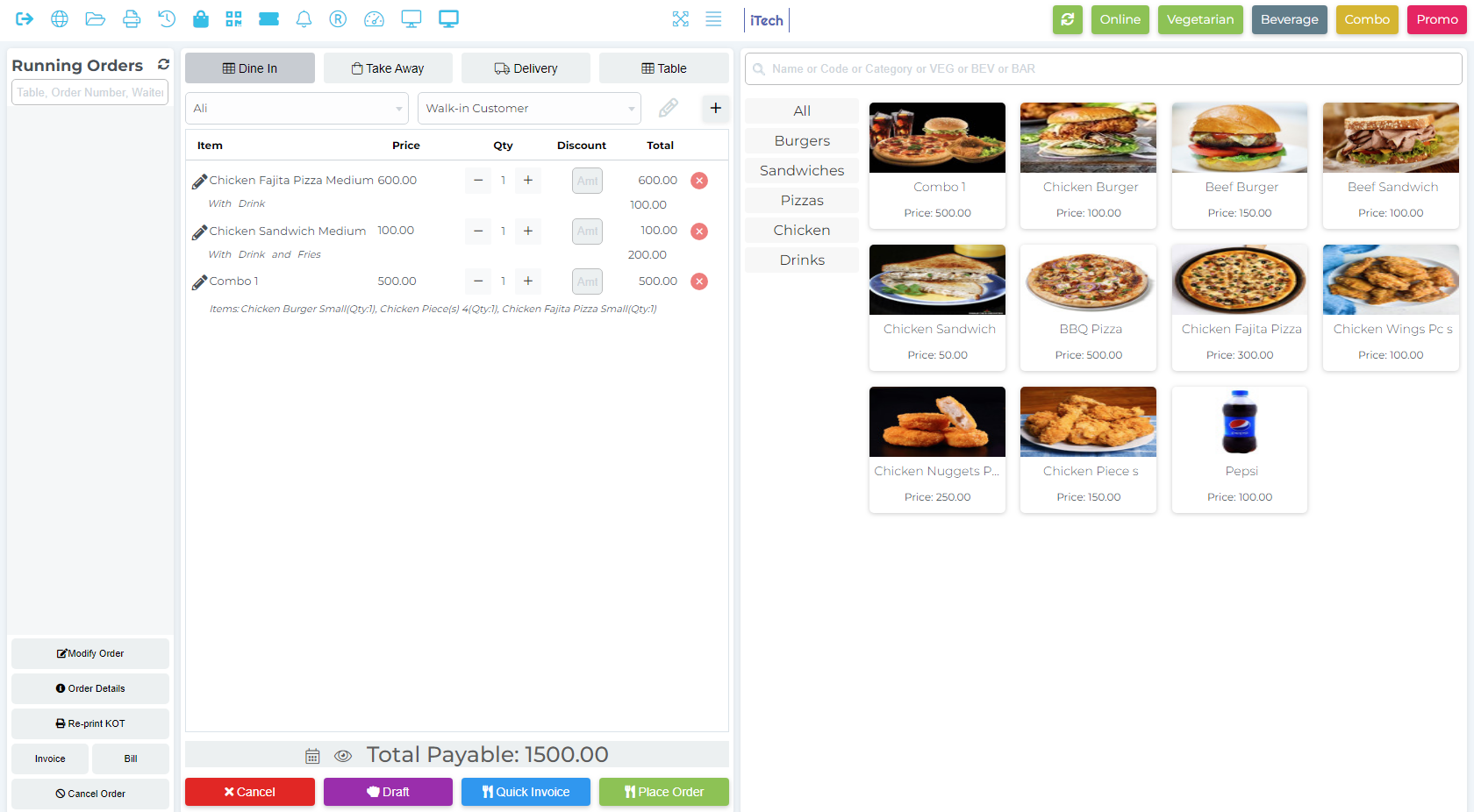
Task: Click the fullscreen expand icon
Action: click(x=680, y=19)
